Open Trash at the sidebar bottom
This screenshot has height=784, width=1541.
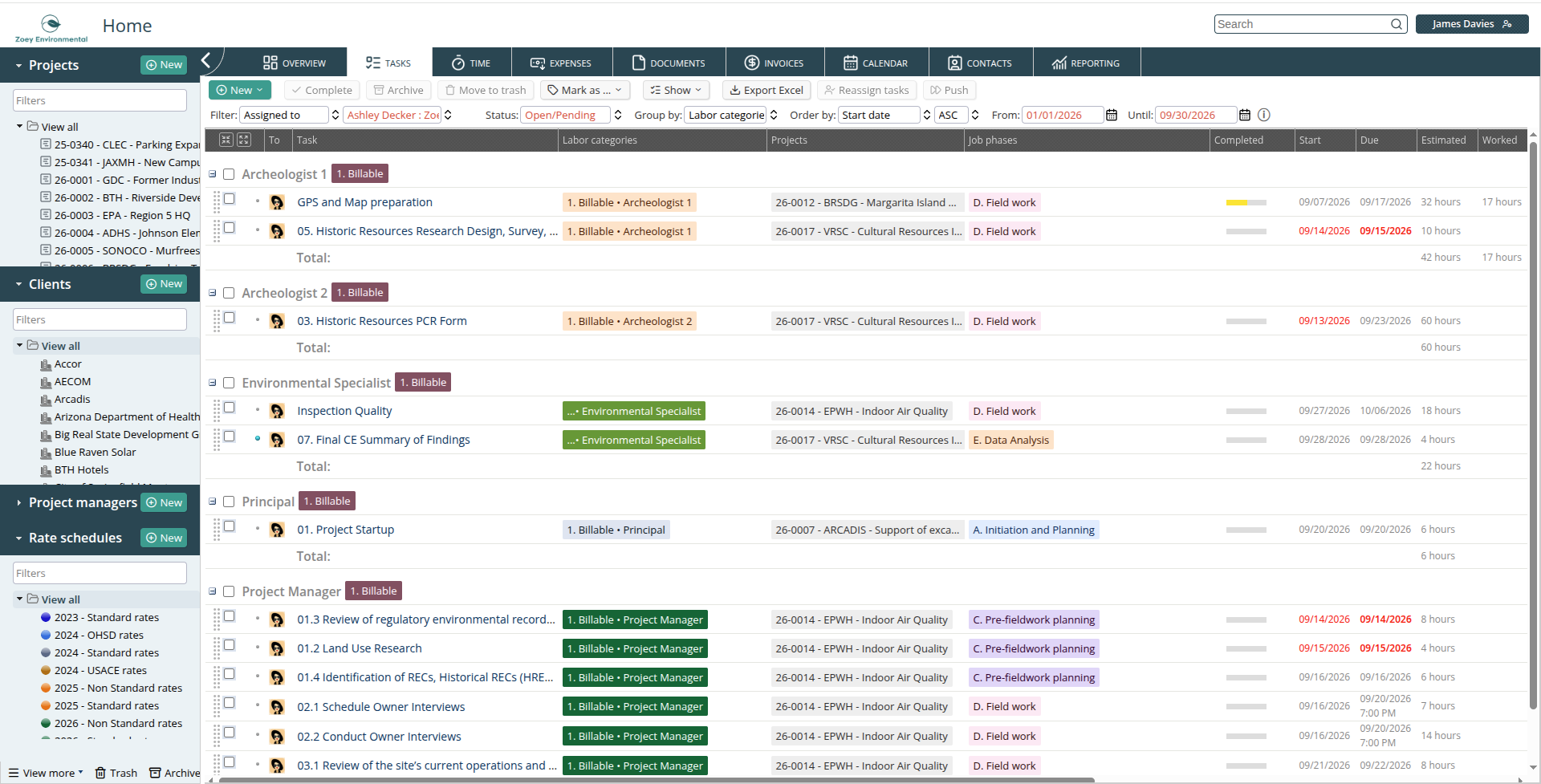pyautogui.click(x=116, y=773)
